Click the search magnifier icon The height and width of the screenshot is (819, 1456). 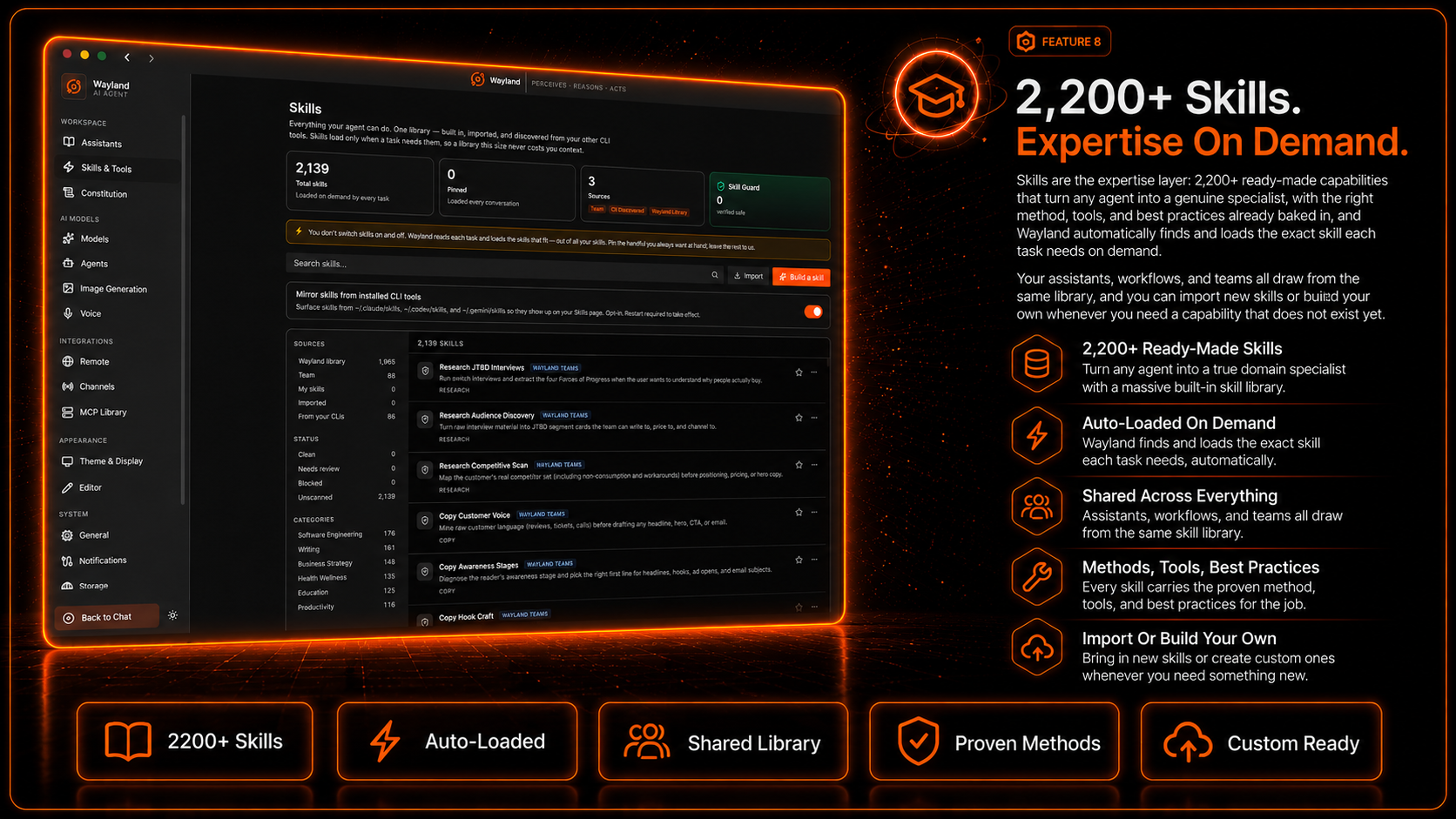click(715, 275)
